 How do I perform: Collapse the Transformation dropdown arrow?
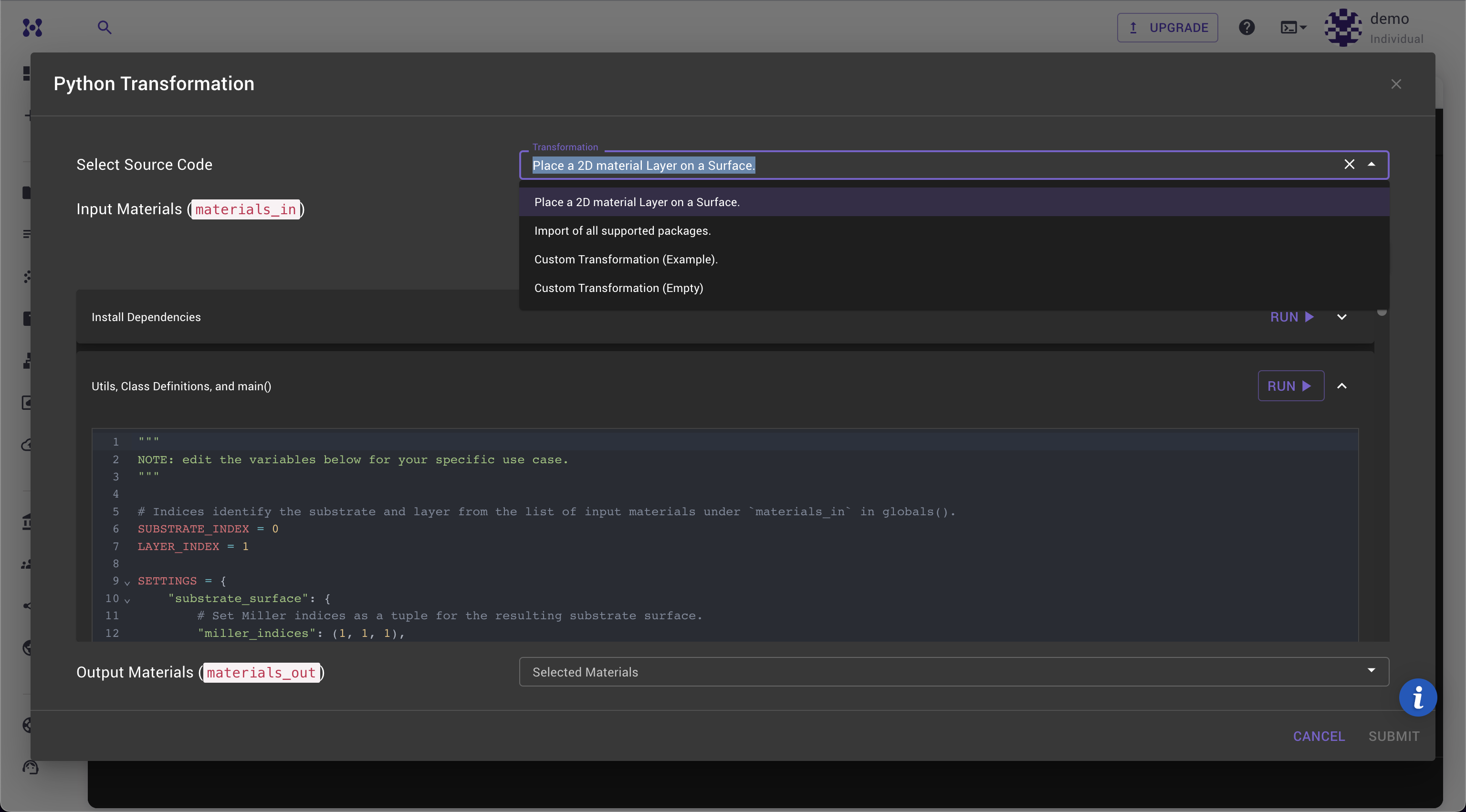tap(1372, 165)
